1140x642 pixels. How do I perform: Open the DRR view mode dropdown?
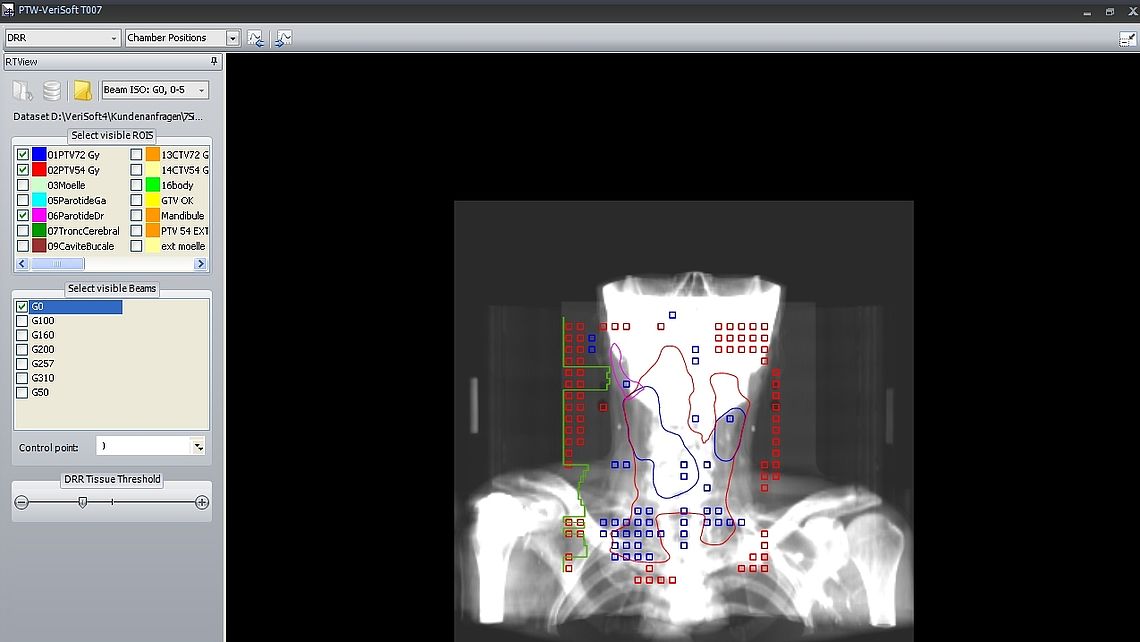113,37
